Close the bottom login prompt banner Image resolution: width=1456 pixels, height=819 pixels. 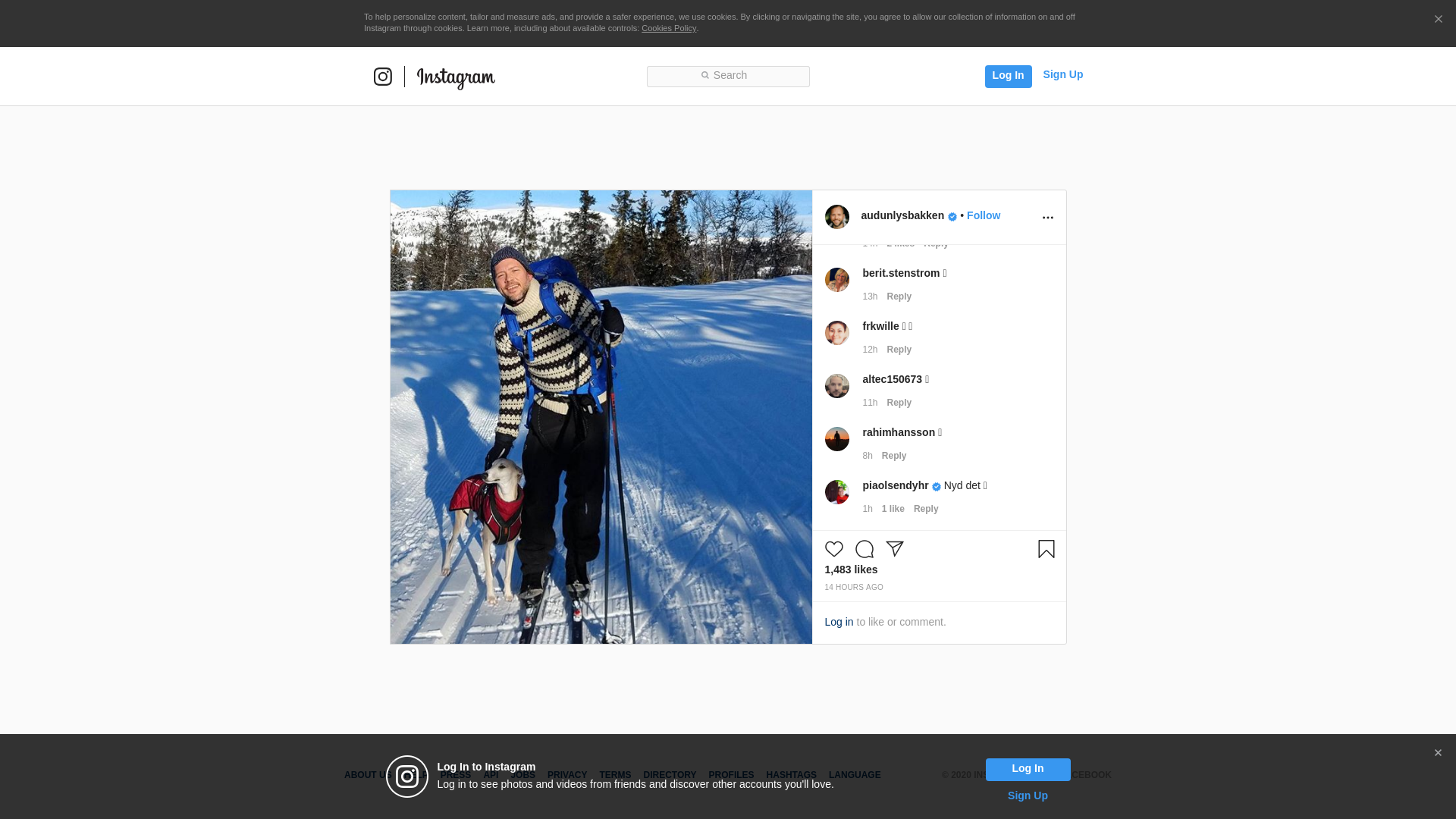tap(1438, 753)
